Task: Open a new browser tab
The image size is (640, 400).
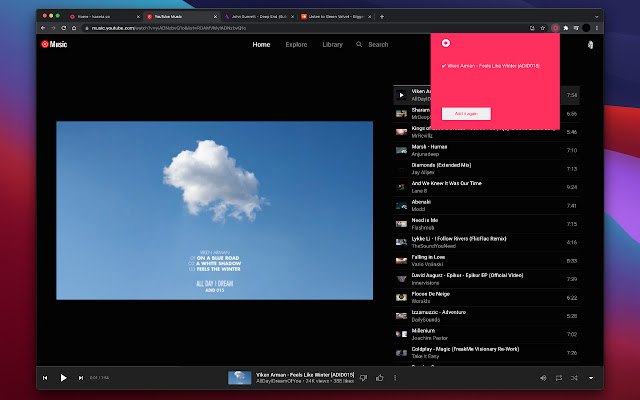Action: point(382,17)
